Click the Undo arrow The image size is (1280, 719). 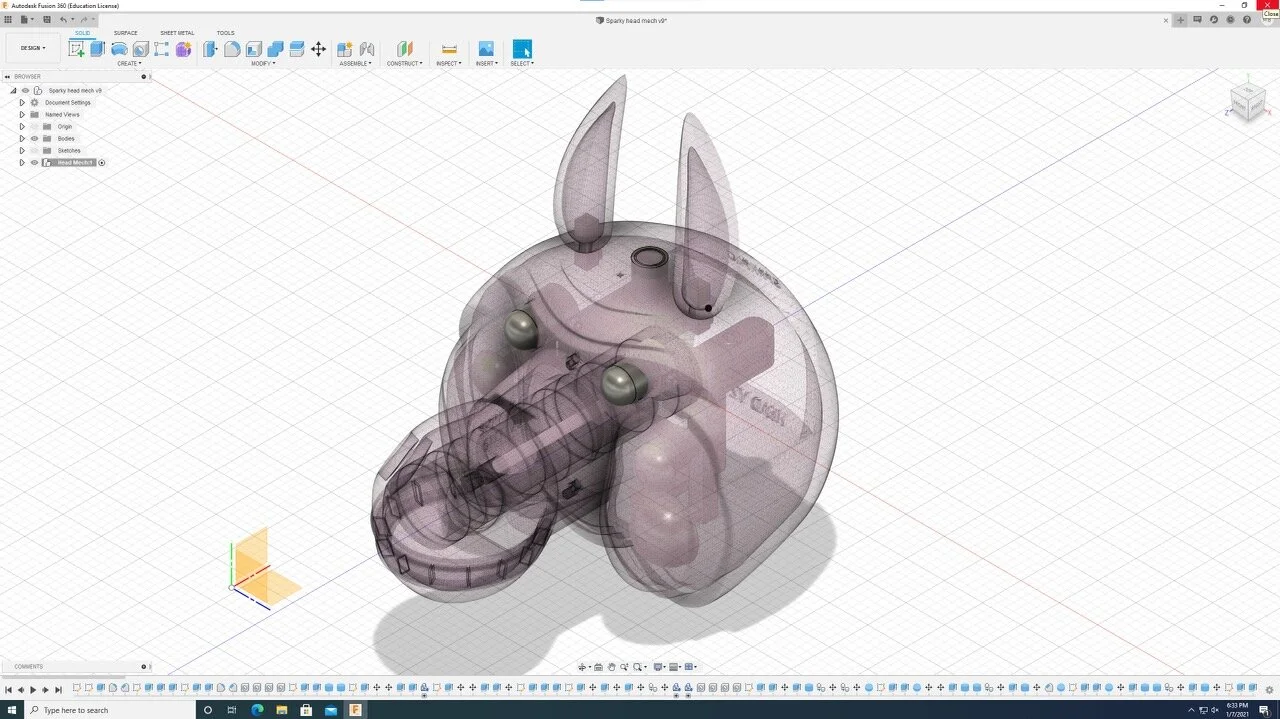63,19
